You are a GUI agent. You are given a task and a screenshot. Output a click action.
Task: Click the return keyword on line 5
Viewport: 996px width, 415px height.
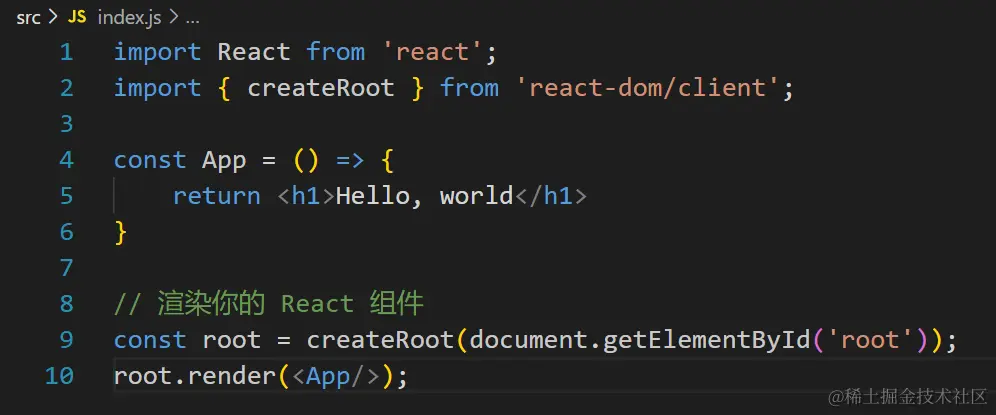click(x=217, y=196)
